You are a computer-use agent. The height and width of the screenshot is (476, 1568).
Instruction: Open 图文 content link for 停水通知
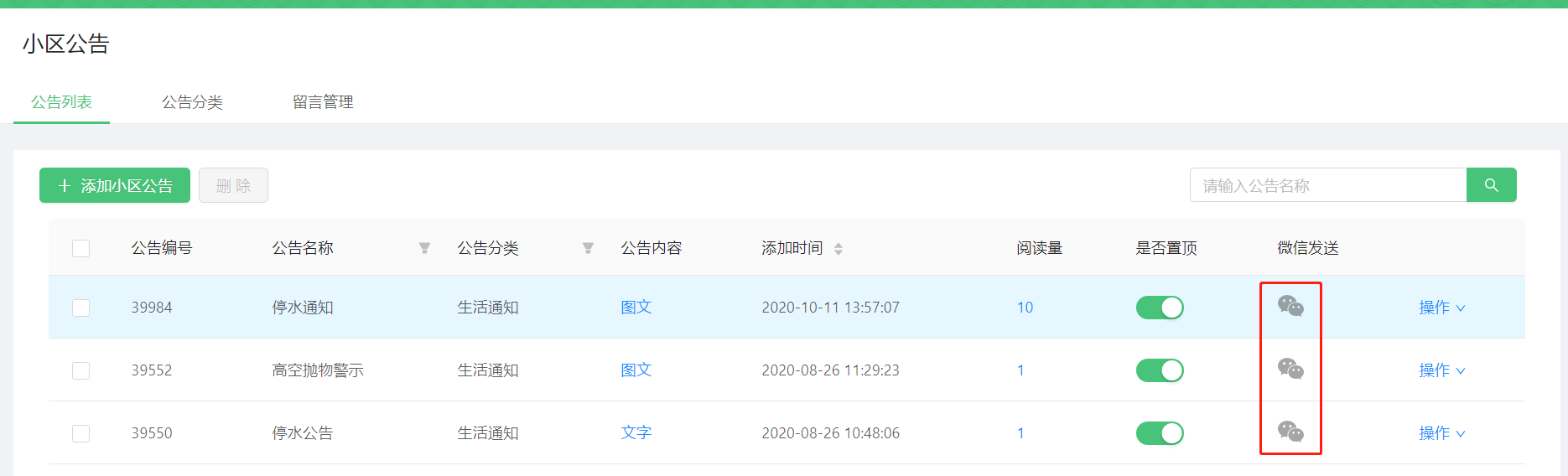coord(636,308)
